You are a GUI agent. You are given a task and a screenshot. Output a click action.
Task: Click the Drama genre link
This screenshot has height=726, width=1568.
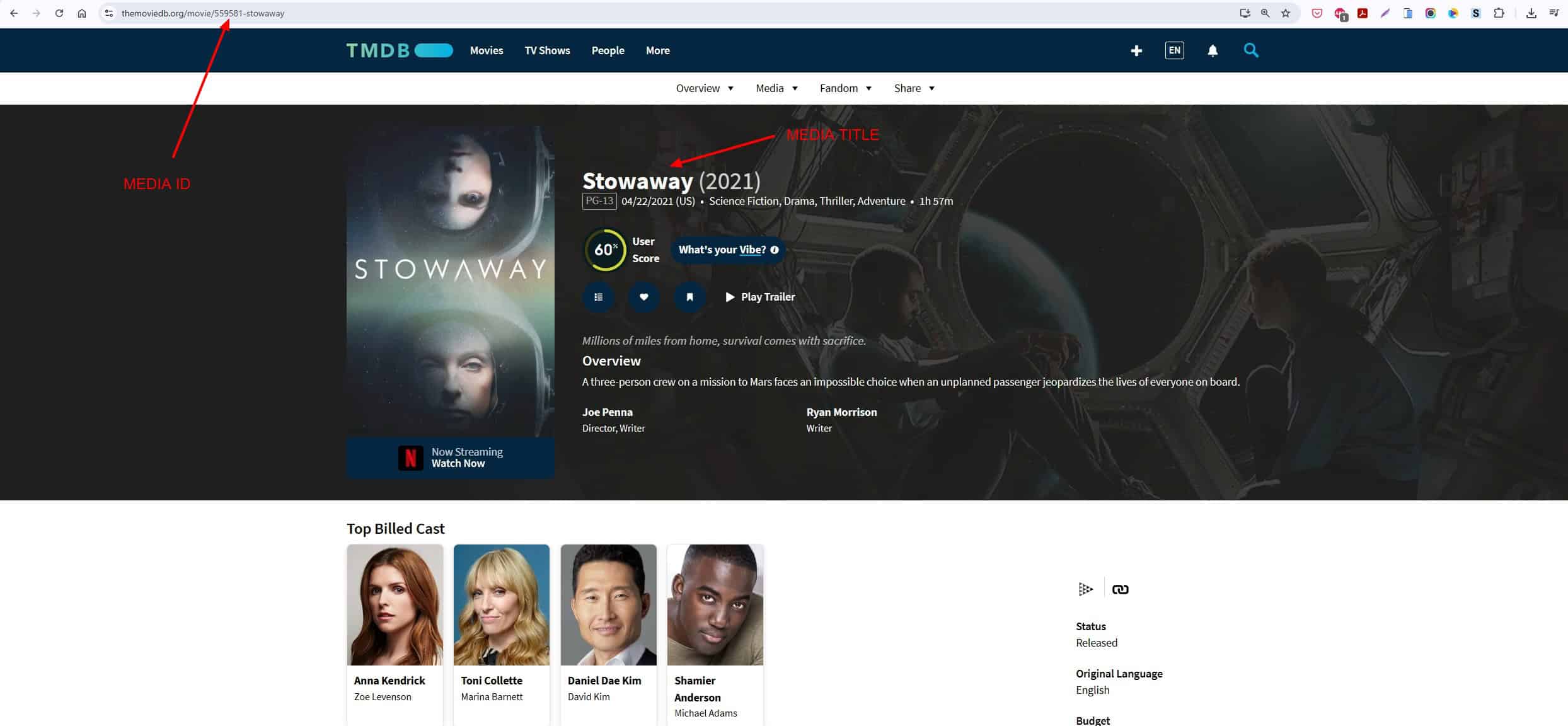pos(799,201)
